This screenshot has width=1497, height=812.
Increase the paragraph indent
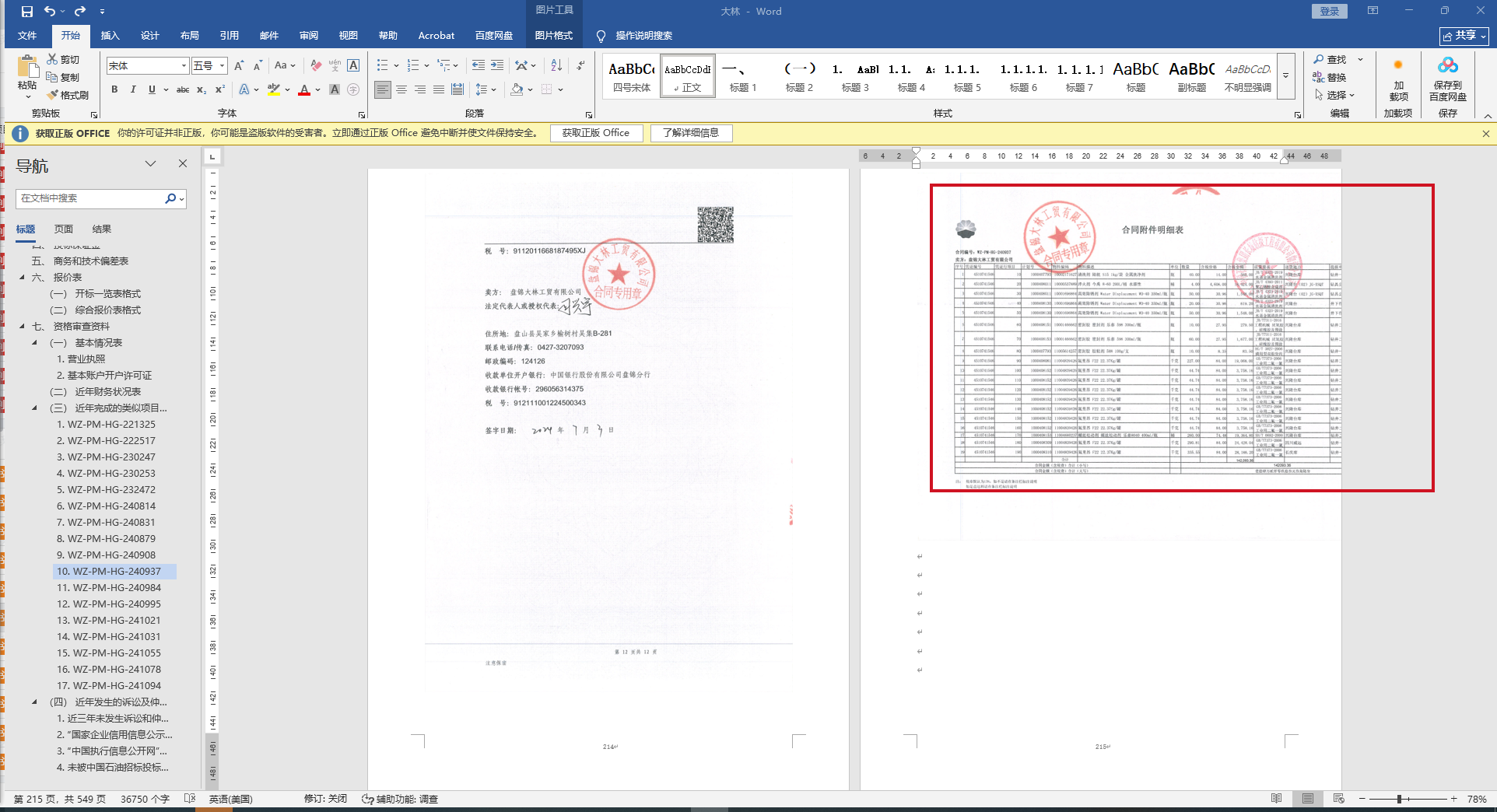pyautogui.click(x=497, y=65)
